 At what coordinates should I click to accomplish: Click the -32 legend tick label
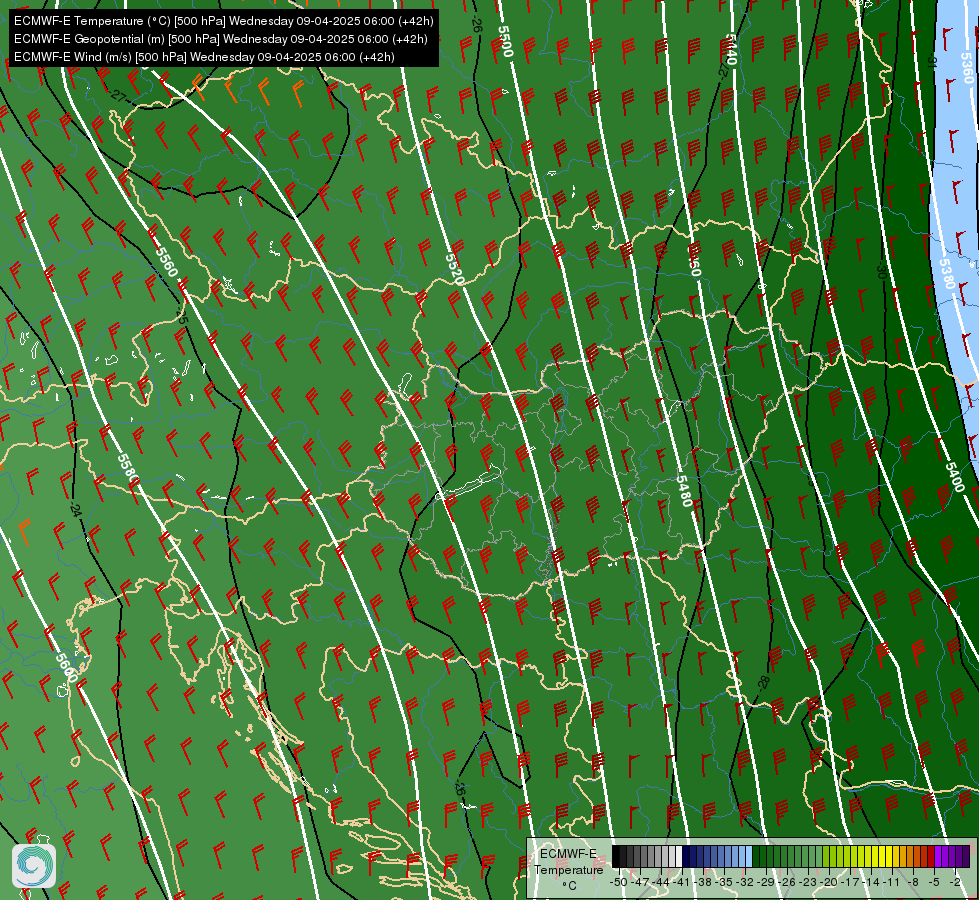click(745, 883)
